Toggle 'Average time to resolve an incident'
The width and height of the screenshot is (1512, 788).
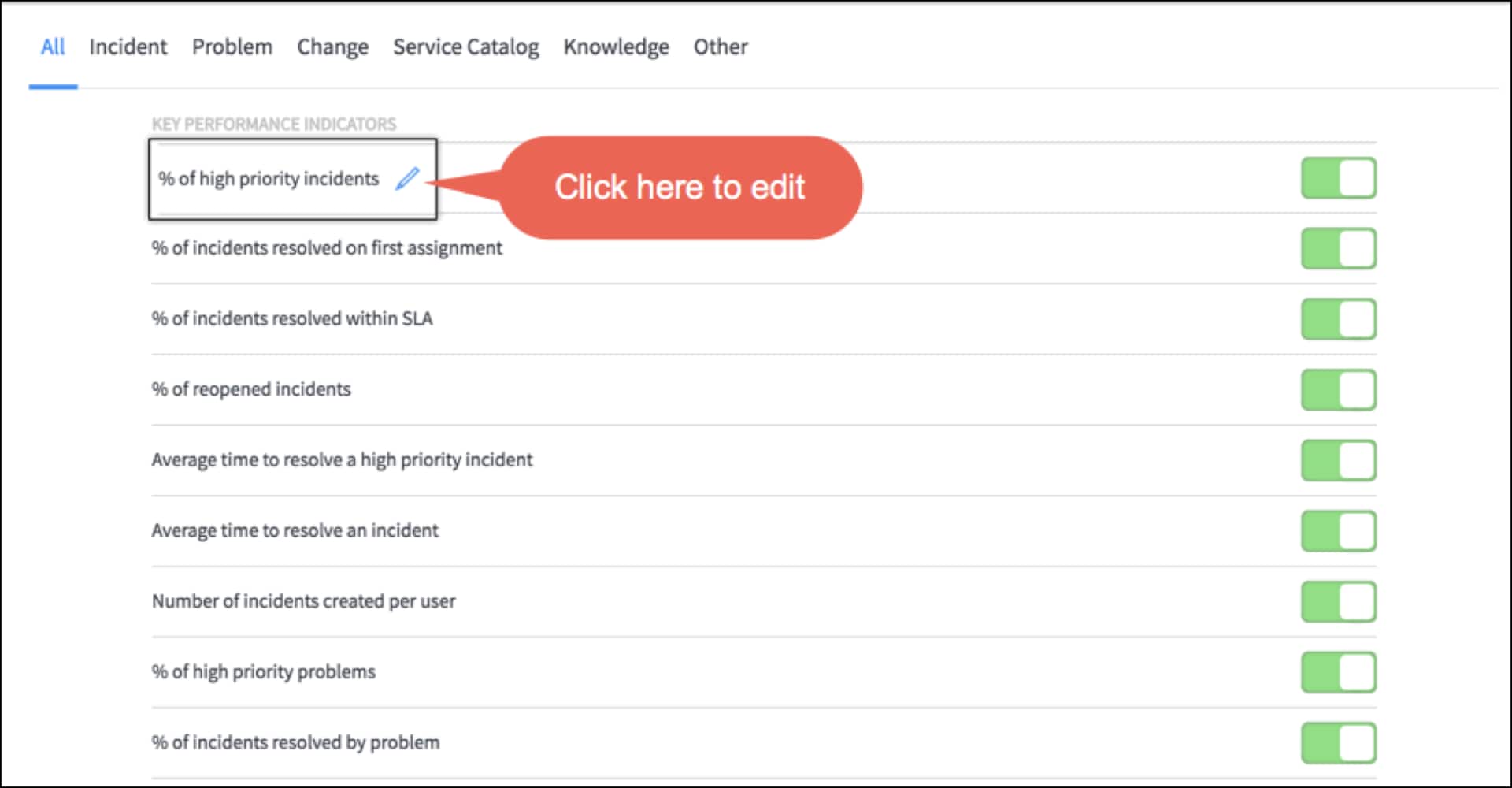[1338, 531]
